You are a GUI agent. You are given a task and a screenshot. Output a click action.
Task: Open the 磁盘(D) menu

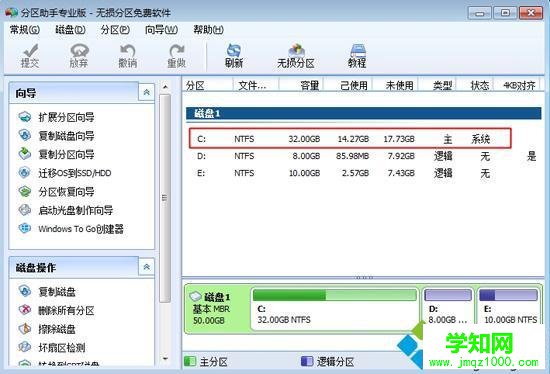tap(71, 30)
